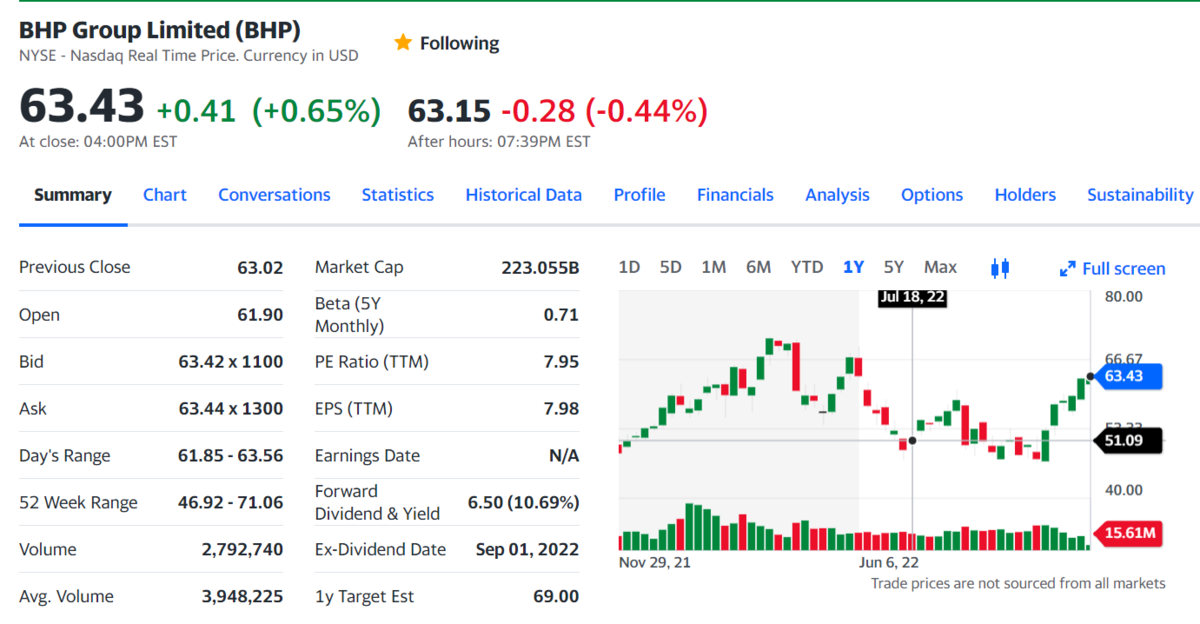This screenshot has height=624, width=1200.
Task: Click the Beta (5Y Monthly) label
Action: (x=349, y=315)
